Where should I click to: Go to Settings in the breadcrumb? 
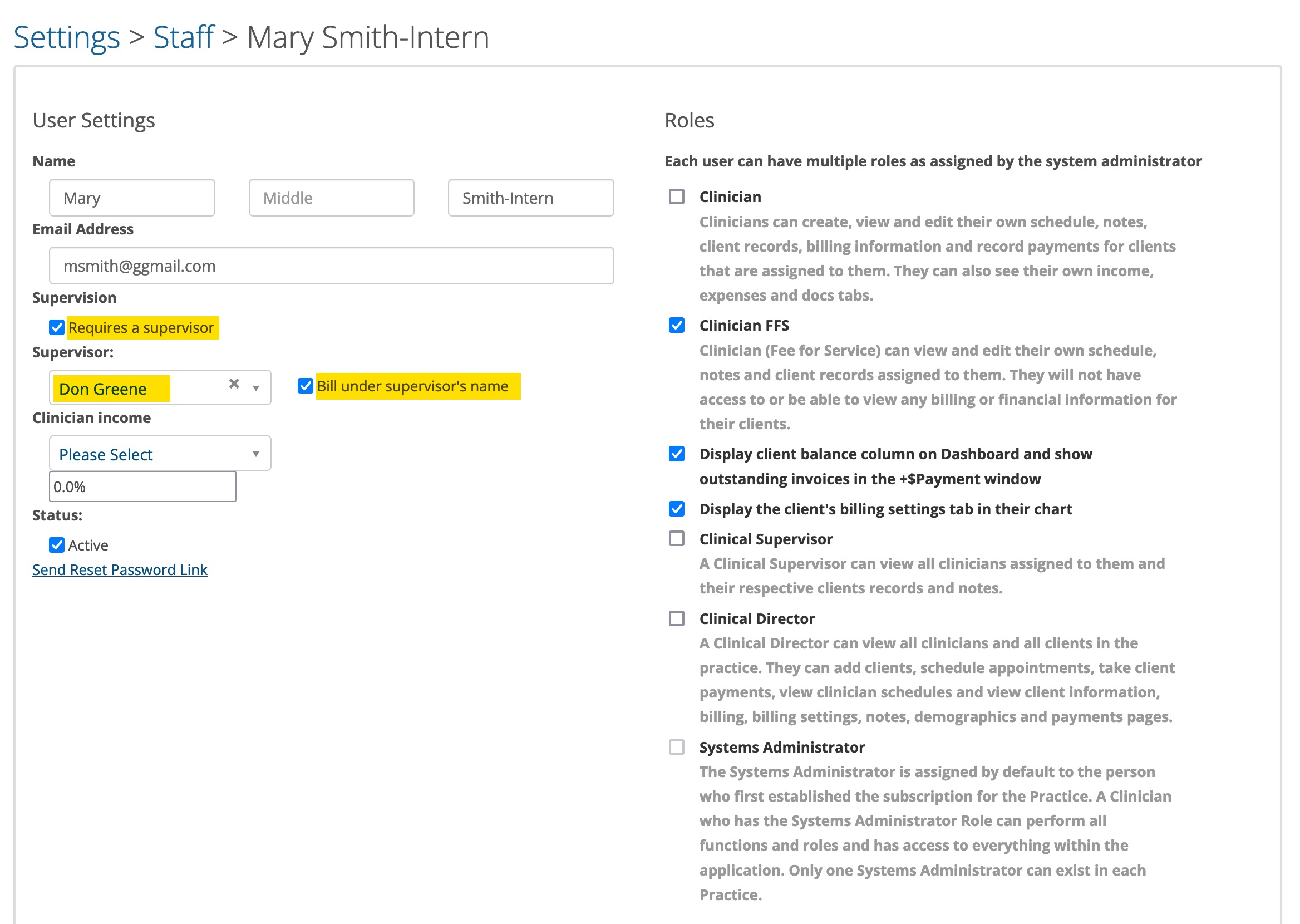pyautogui.click(x=67, y=37)
